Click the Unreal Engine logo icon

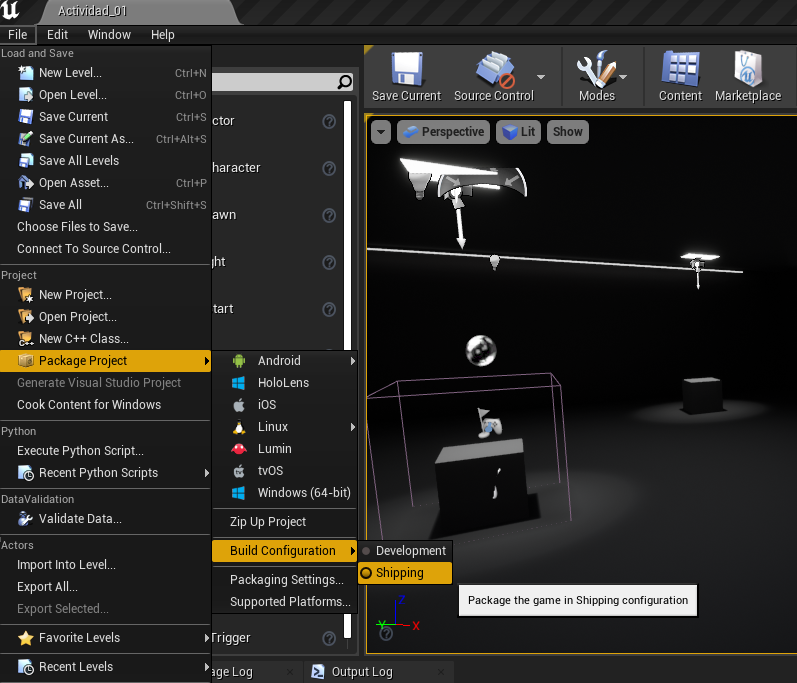pos(10,10)
